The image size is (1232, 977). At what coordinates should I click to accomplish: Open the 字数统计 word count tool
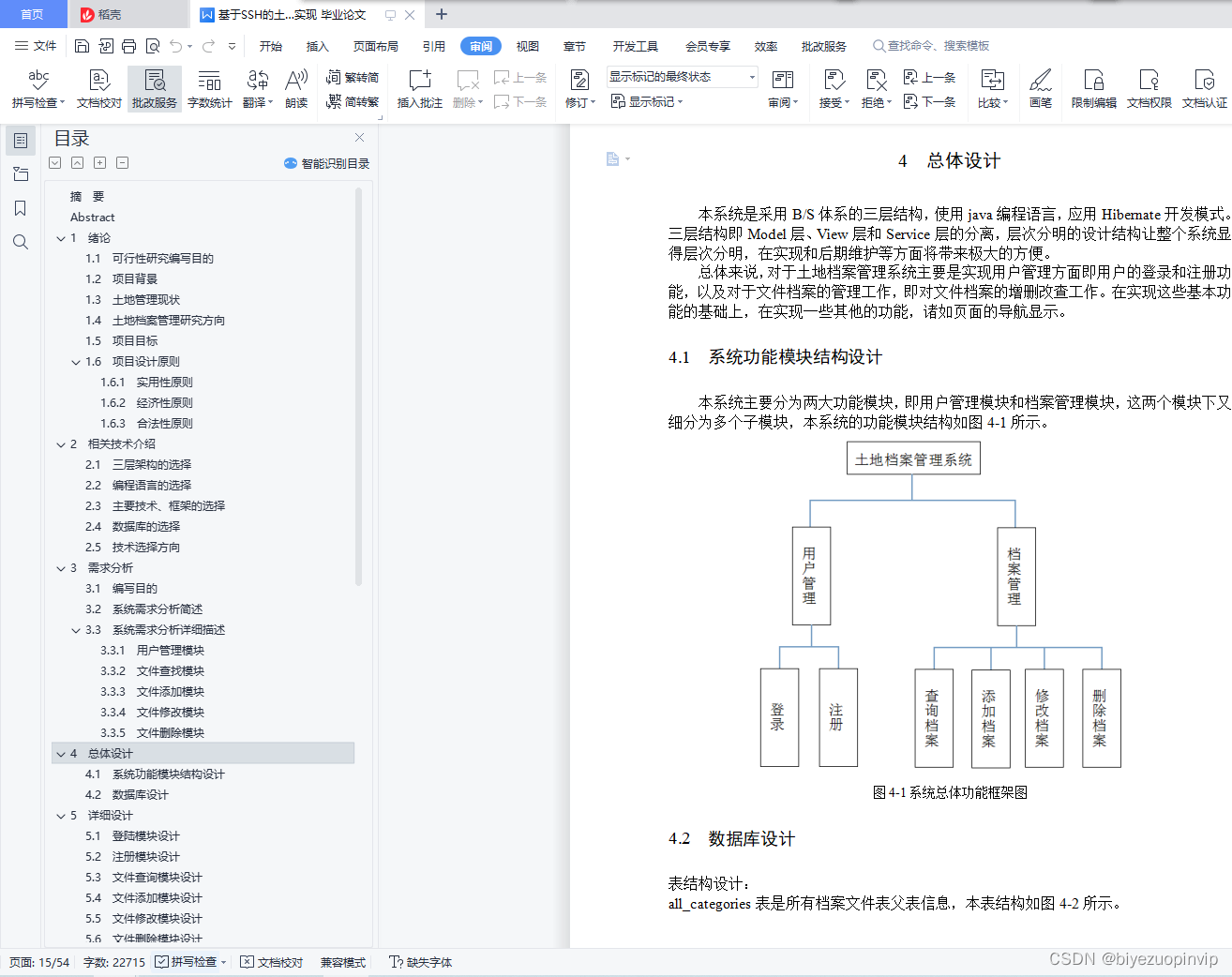tap(210, 89)
